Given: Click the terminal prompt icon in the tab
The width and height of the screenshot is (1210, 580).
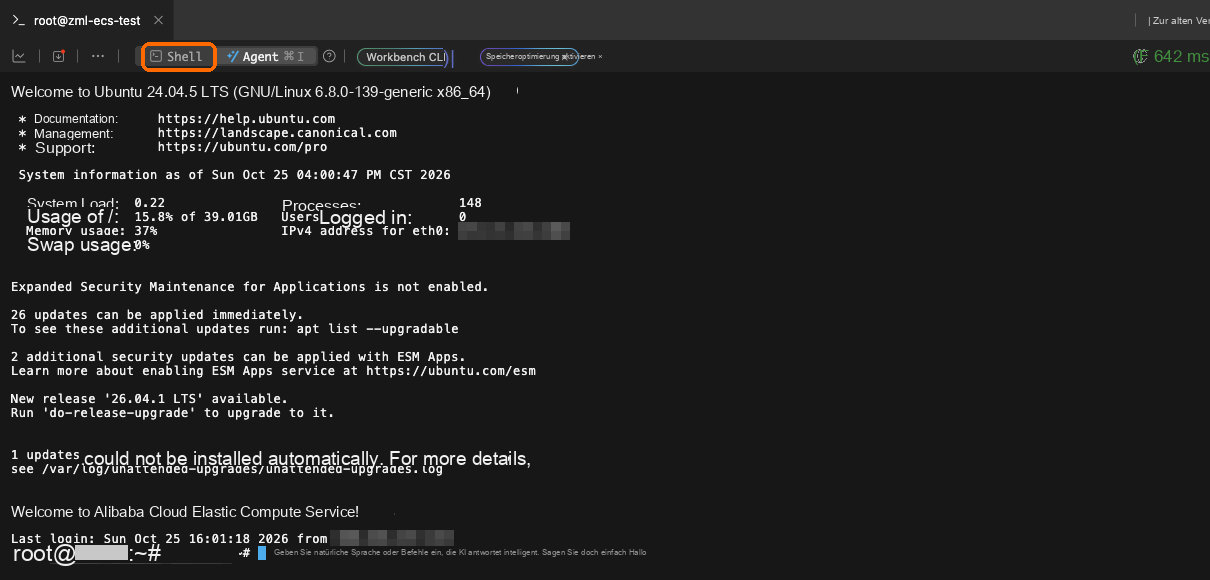Looking at the screenshot, I should (x=18, y=20).
